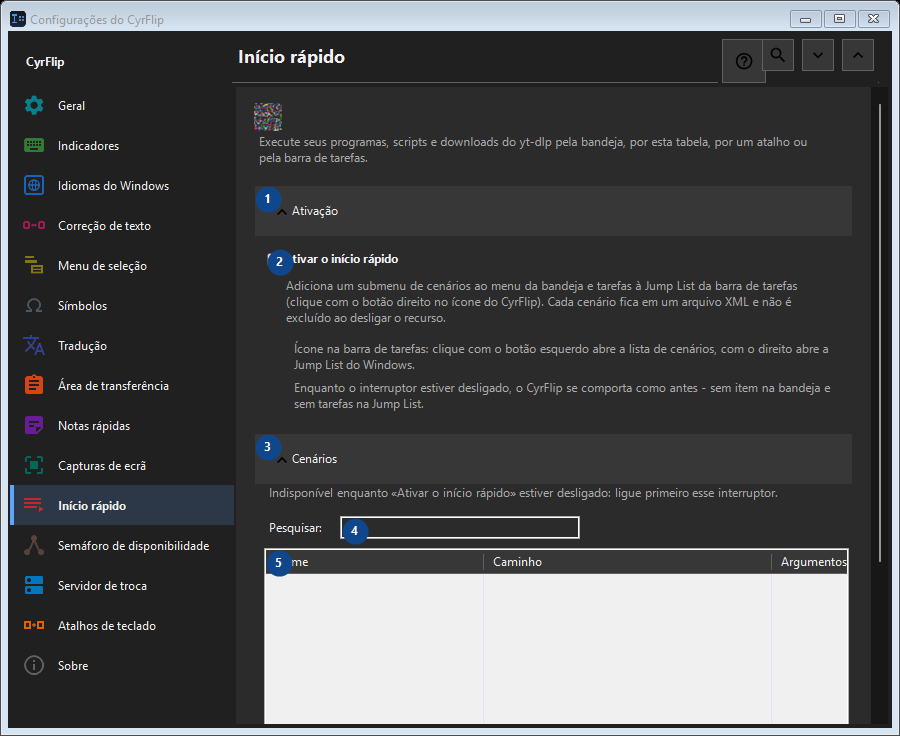Image resolution: width=900 pixels, height=736 pixels.
Task: Open the purple Notas rápidas note icon
Action: click(x=34, y=425)
